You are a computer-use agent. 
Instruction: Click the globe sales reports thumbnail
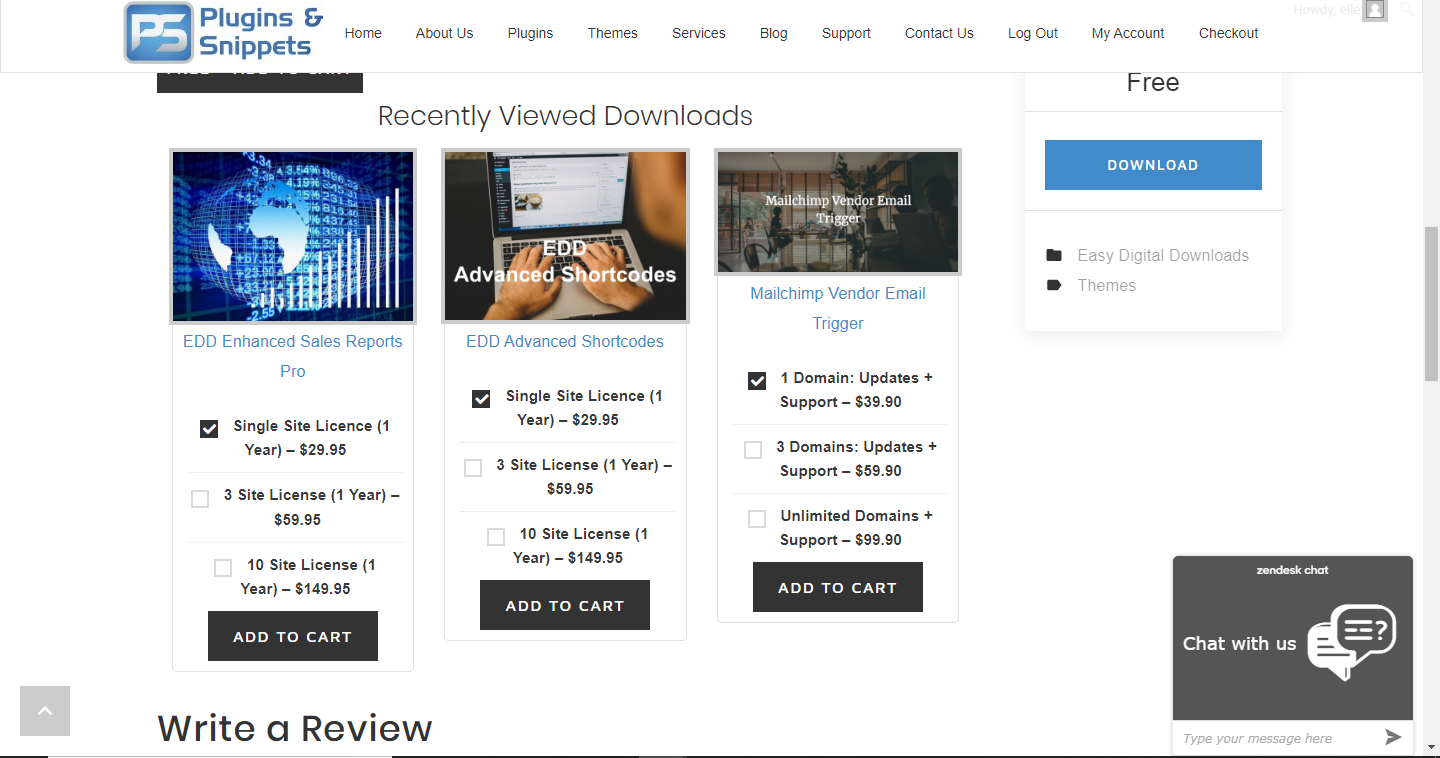point(293,236)
